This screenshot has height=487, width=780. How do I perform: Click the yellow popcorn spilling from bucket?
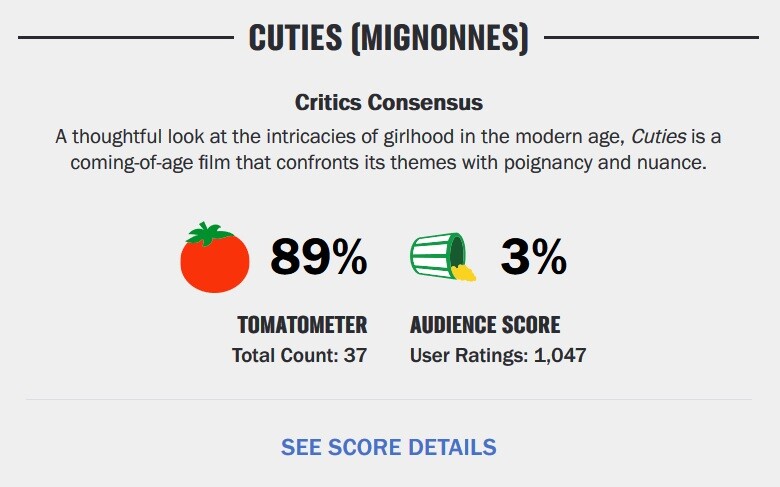coord(463,273)
